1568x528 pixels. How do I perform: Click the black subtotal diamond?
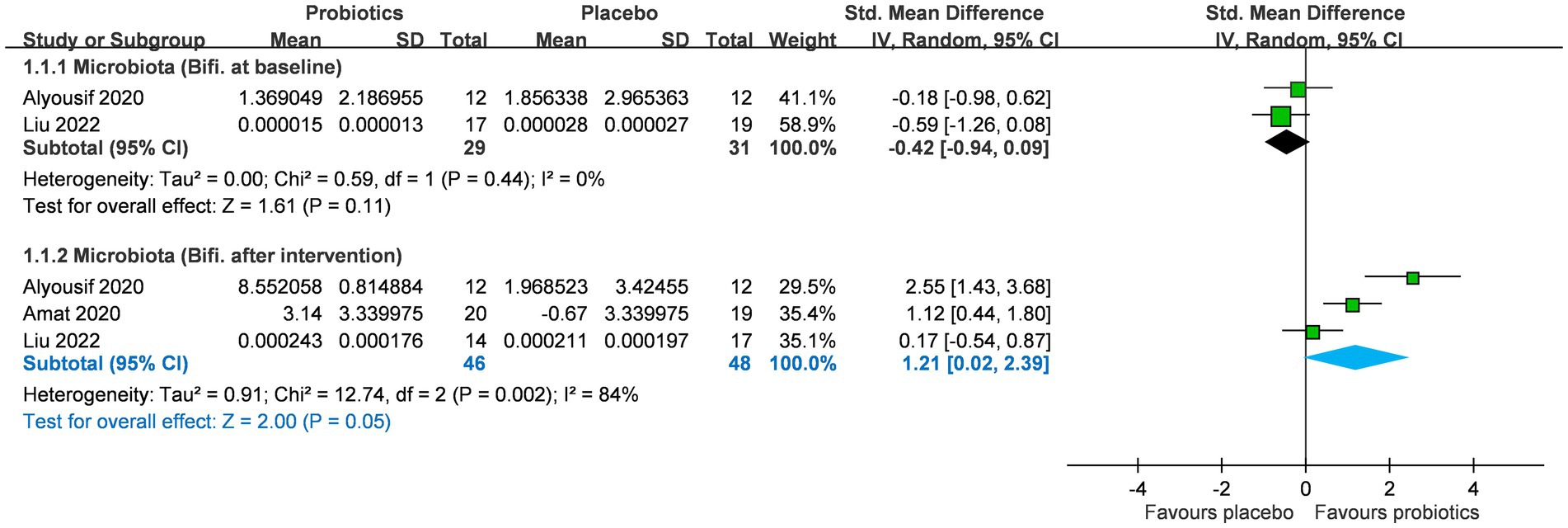tap(1287, 143)
